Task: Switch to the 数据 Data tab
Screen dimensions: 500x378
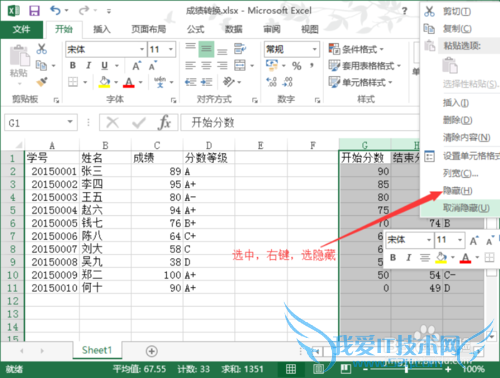Action: (233, 30)
